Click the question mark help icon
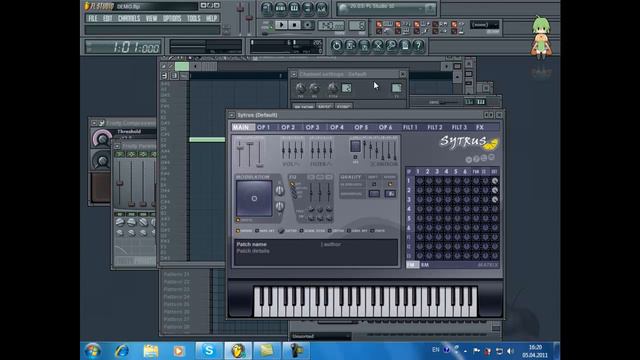This screenshot has height=360, width=640. pyautogui.click(x=418, y=45)
